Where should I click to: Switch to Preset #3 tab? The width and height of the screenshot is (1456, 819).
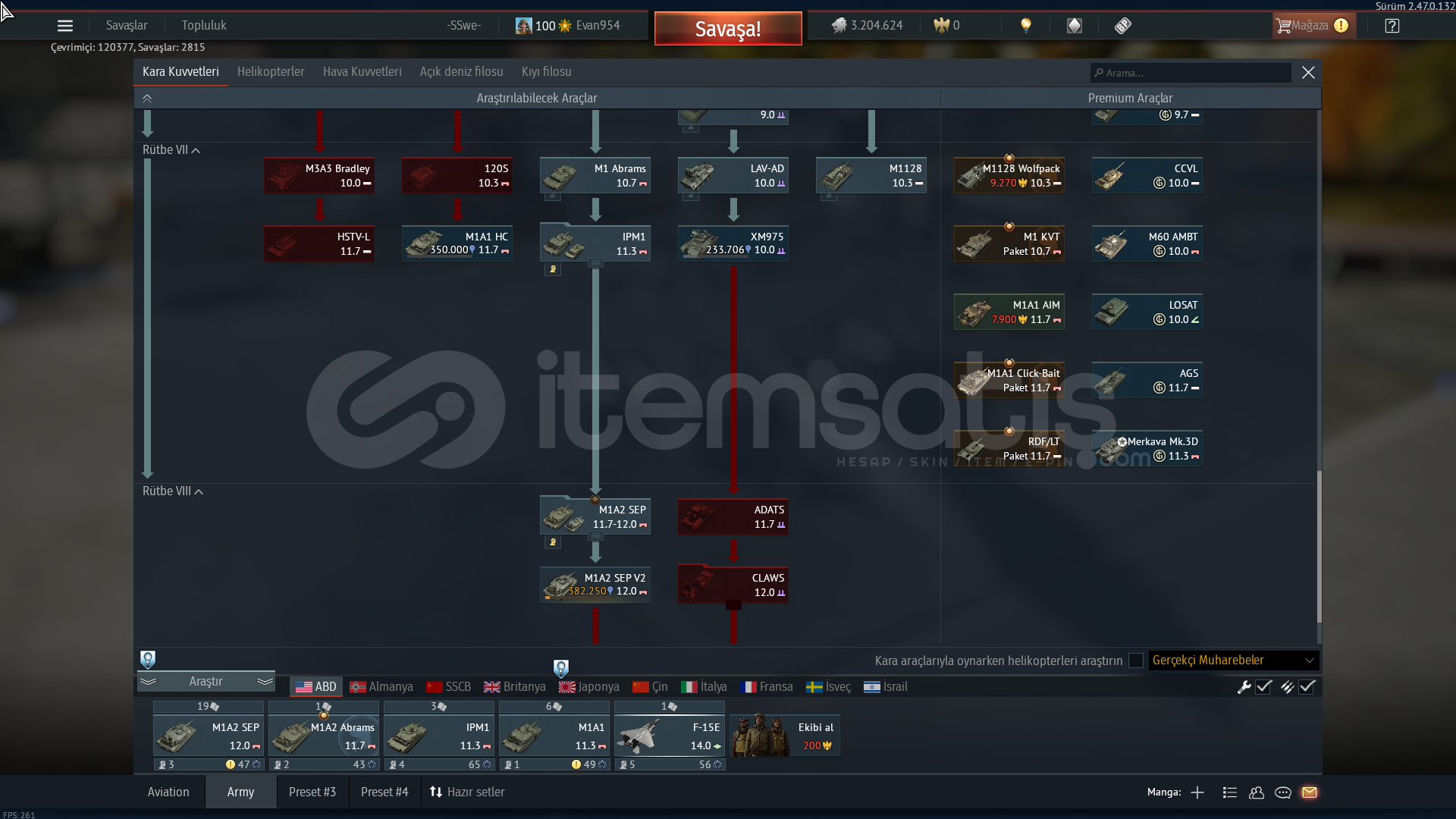pos(312,792)
